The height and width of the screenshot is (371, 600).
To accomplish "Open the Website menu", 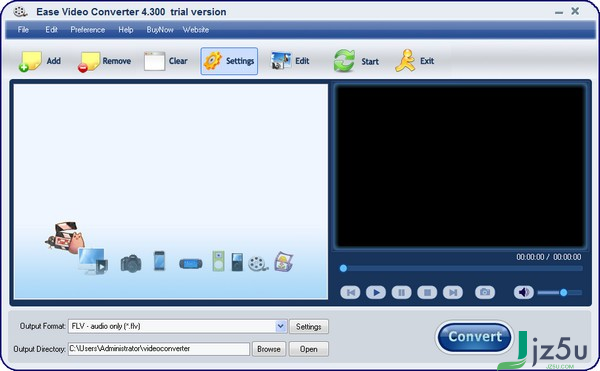I will (x=196, y=30).
